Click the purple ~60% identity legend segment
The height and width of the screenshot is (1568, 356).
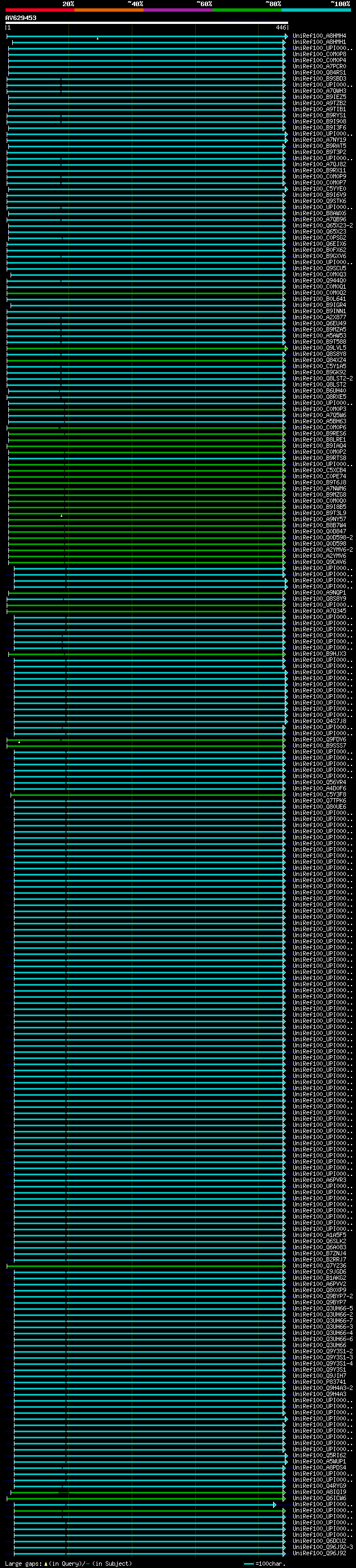tap(179, 10)
